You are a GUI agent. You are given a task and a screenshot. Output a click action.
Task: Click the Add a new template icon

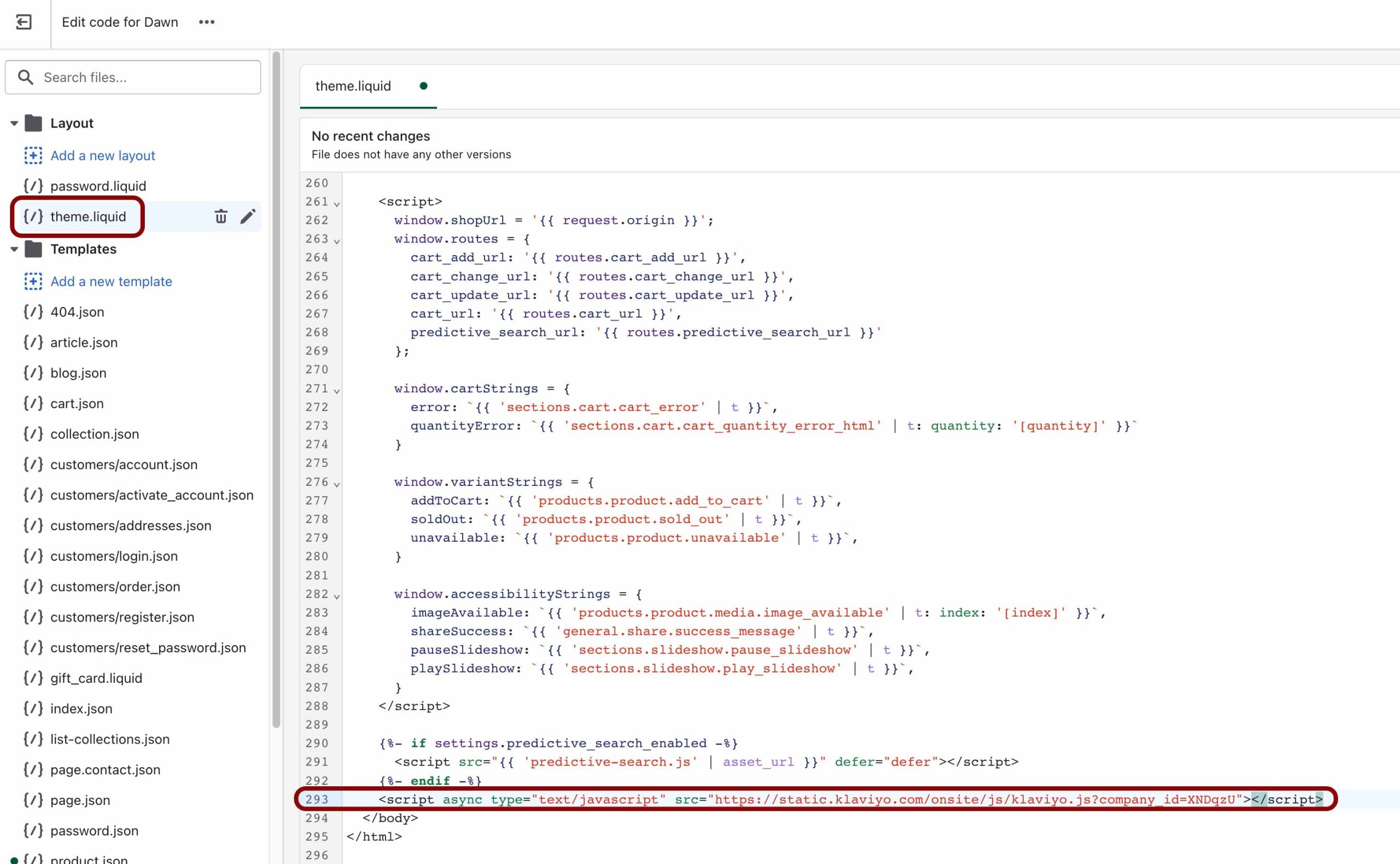33,281
